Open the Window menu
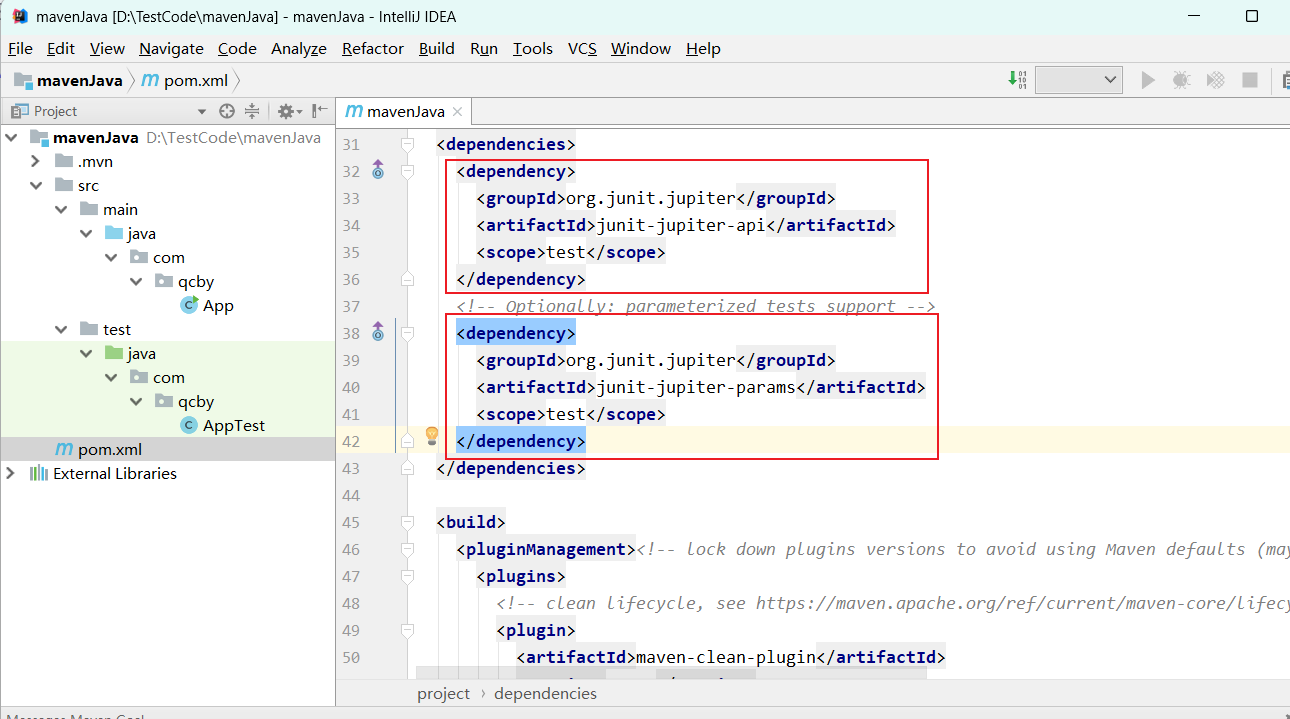 tap(641, 48)
